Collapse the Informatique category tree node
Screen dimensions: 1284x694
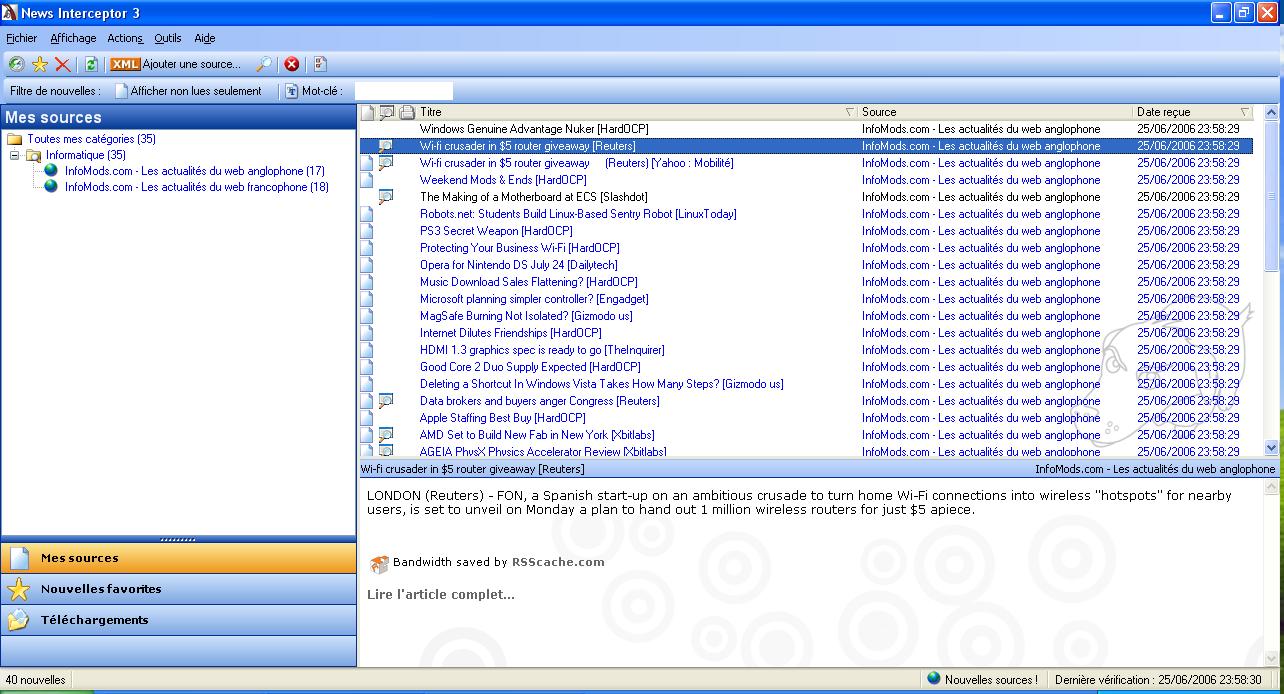(15, 155)
